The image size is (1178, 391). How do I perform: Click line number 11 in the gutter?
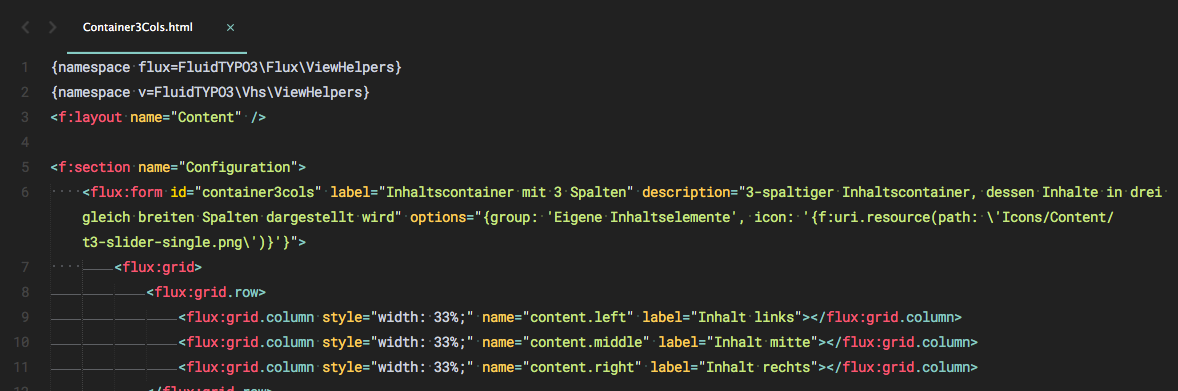tap(22, 367)
